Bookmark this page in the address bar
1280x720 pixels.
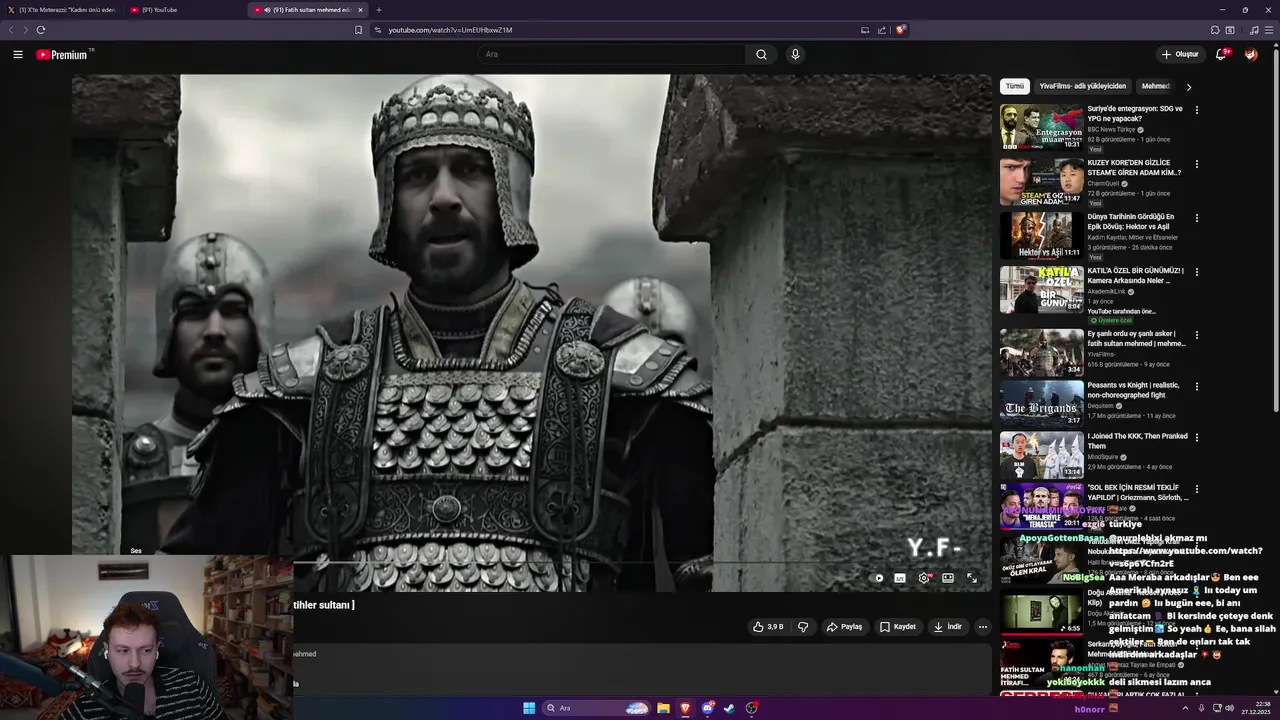tap(358, 30)
